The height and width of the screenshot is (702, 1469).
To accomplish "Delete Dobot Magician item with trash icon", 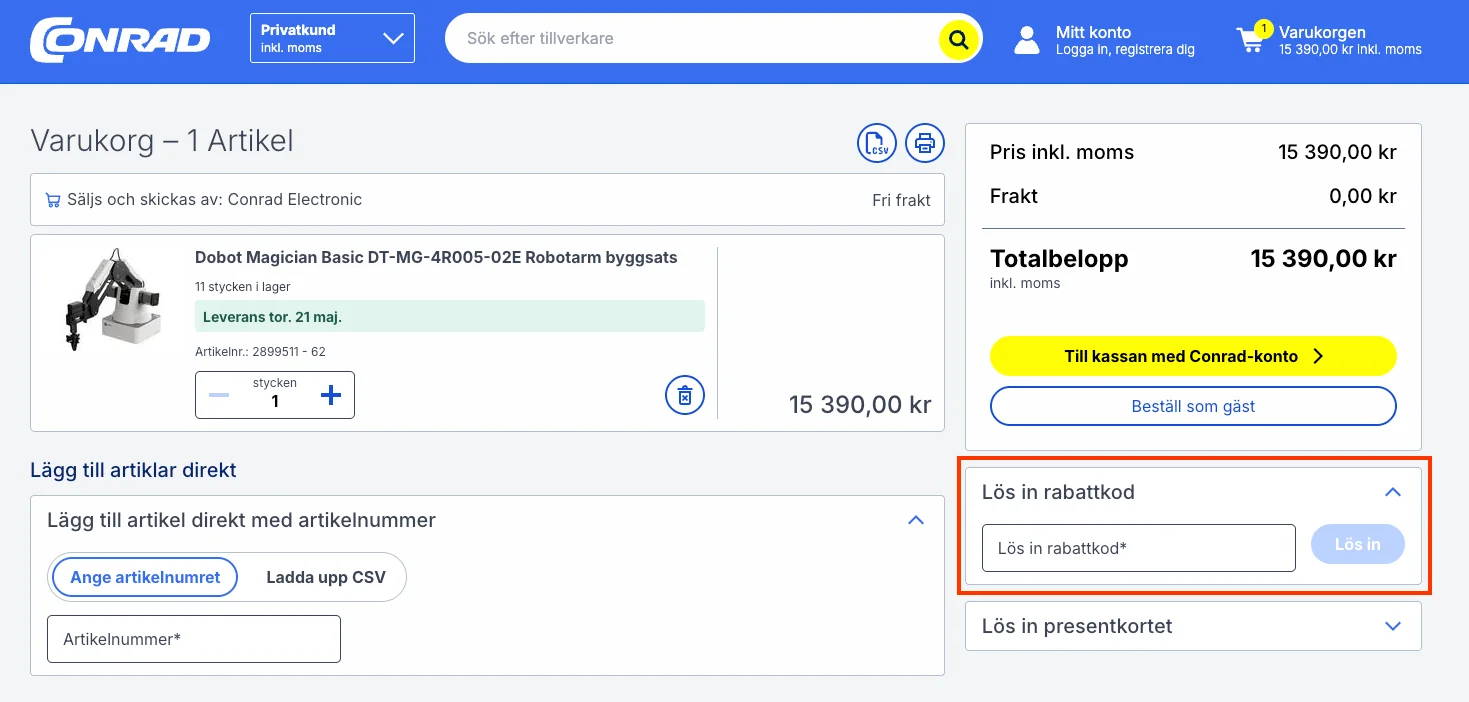I will click(x=685, y=395).
